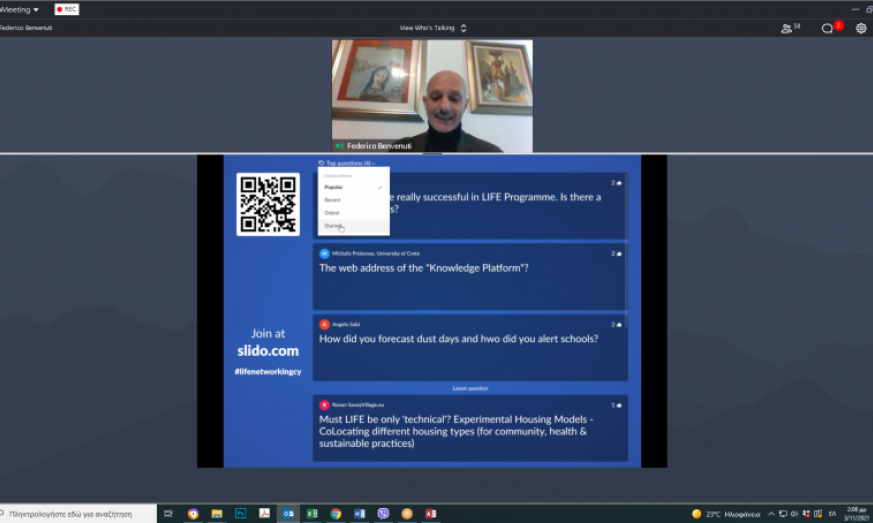Click the Windows search box in taskbar
This screenshot has height=523, width=873.
78,514
